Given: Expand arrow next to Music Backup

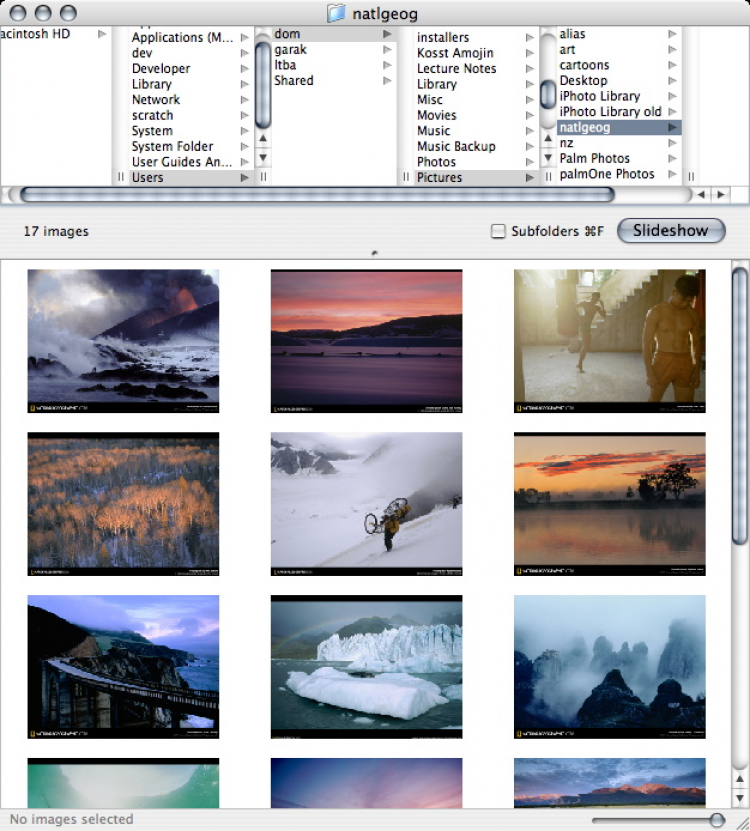Looking at the screenshot, I should 530,146.
